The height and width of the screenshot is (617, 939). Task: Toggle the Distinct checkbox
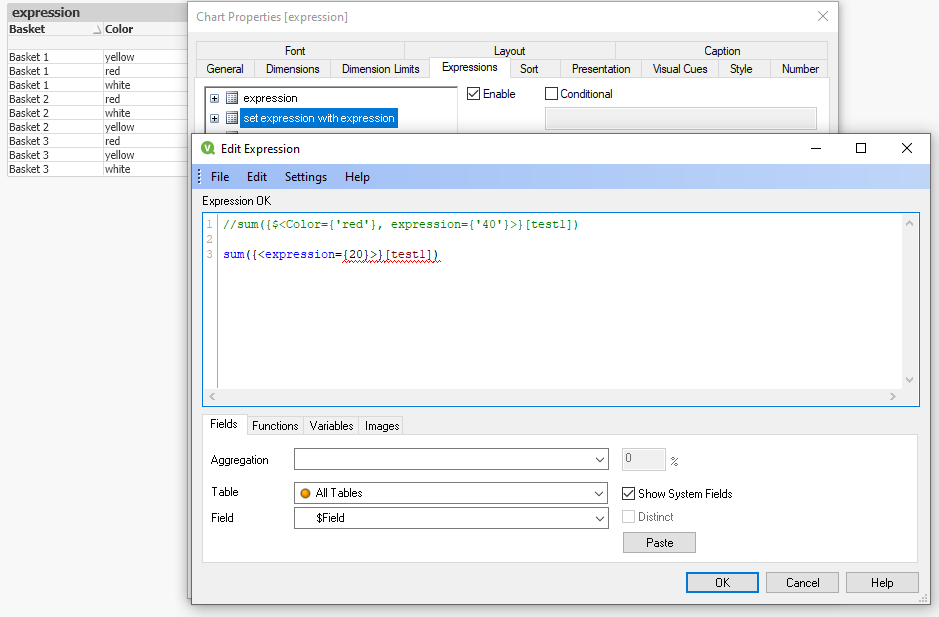pos(628,516)
